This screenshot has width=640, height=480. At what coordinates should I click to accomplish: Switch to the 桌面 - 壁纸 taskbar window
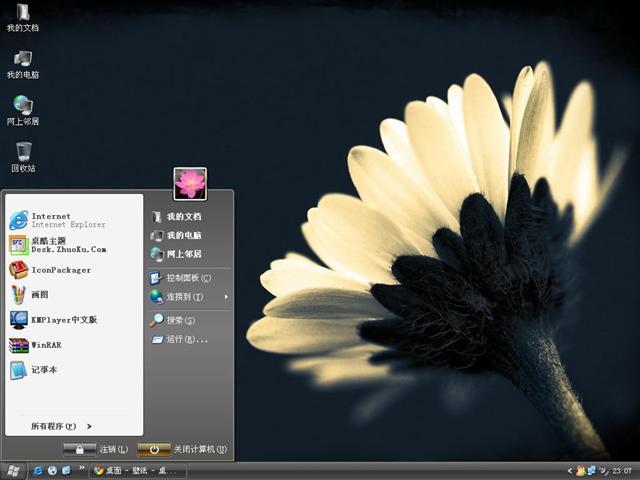pyautogui.click(x=136, y=470)
